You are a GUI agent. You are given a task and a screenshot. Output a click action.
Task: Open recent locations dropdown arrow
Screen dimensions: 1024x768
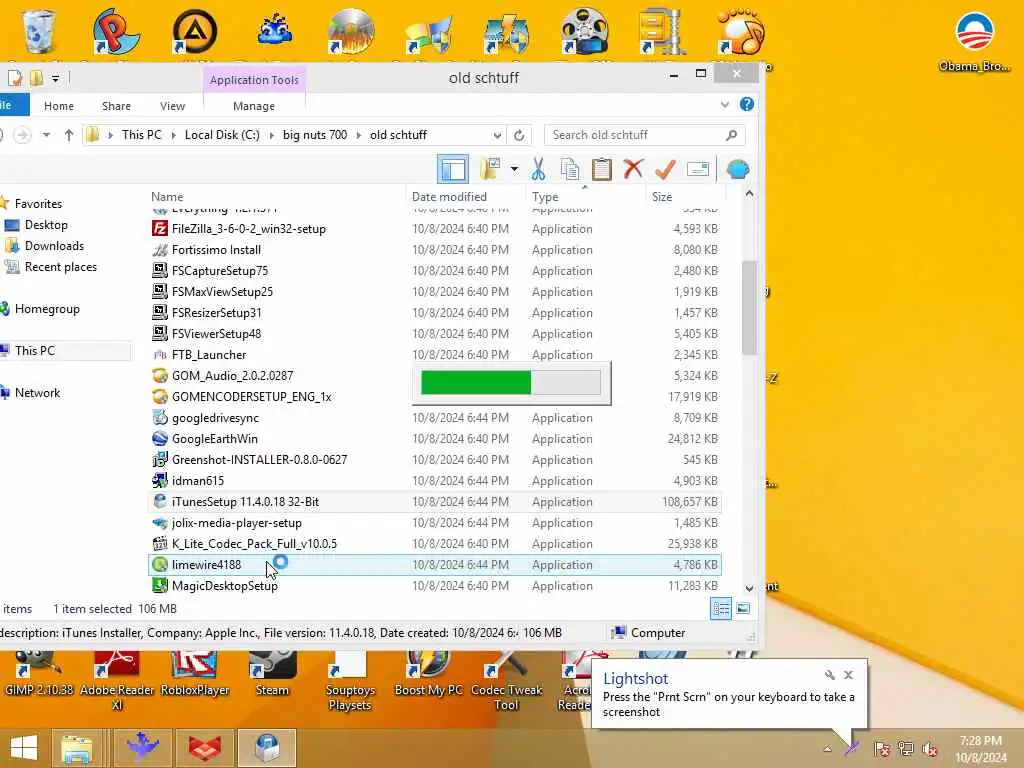point(46,135)
